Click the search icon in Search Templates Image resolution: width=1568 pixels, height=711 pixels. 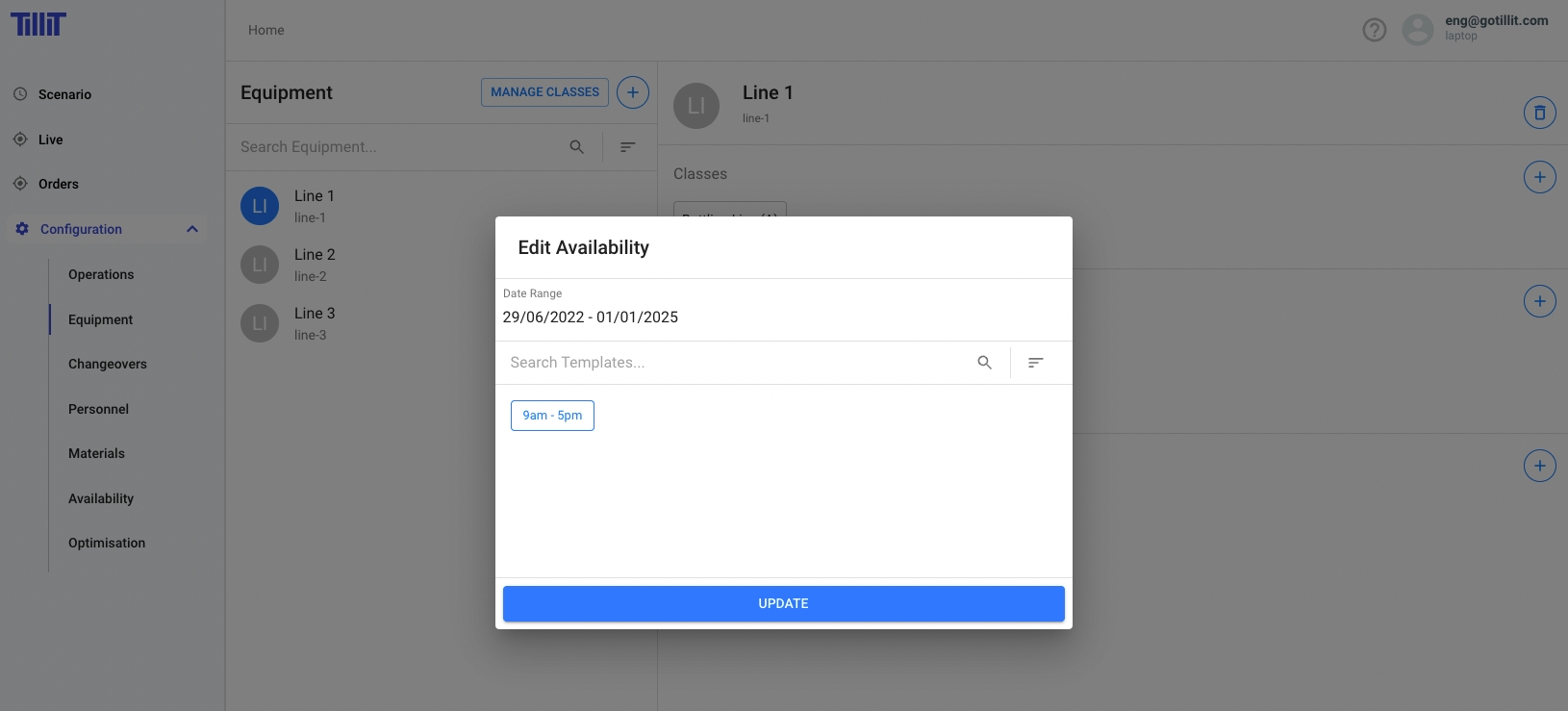click(984, 363)
